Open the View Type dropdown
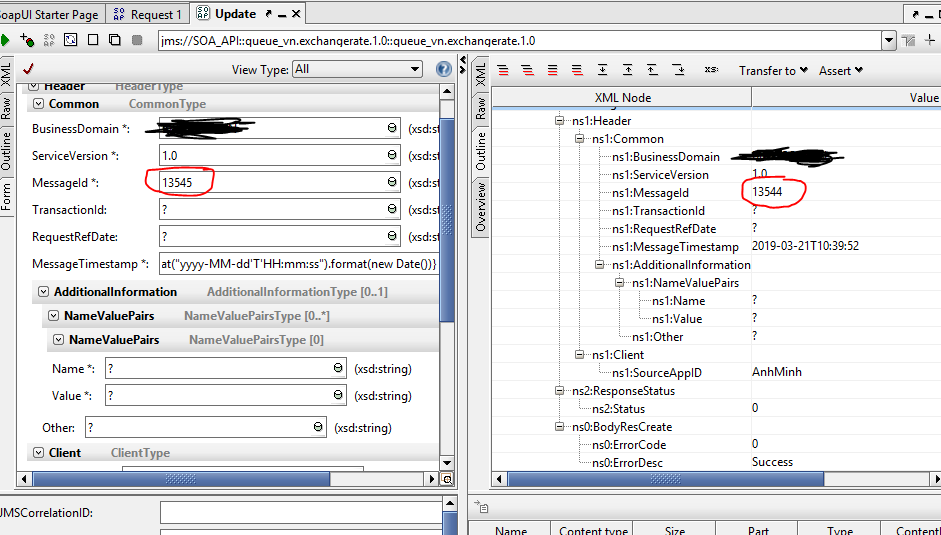 (x=358, y=69)
